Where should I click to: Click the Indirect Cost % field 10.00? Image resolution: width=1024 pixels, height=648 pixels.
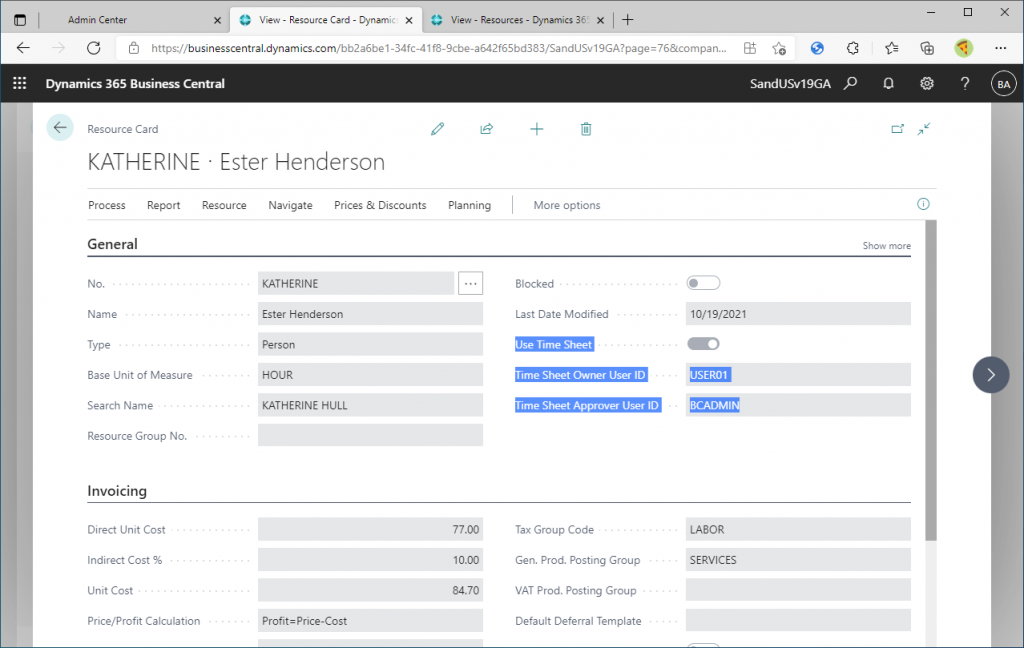(370, 560)
